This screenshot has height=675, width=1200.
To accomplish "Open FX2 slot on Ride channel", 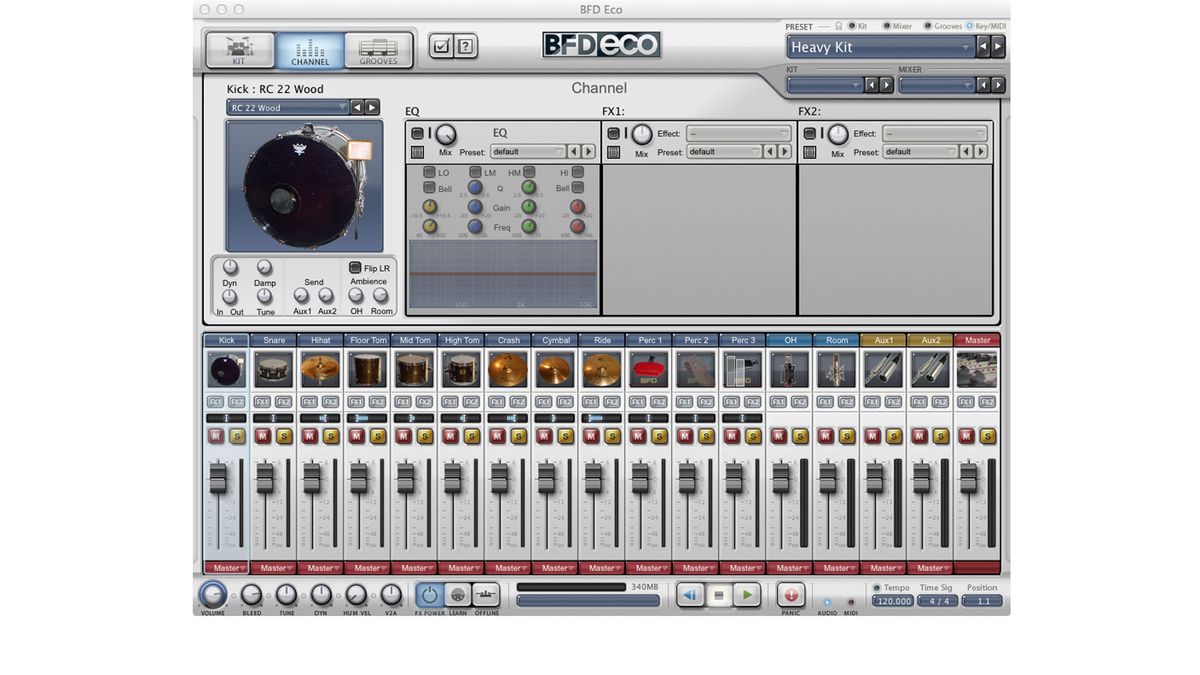I will coord(612,402).
